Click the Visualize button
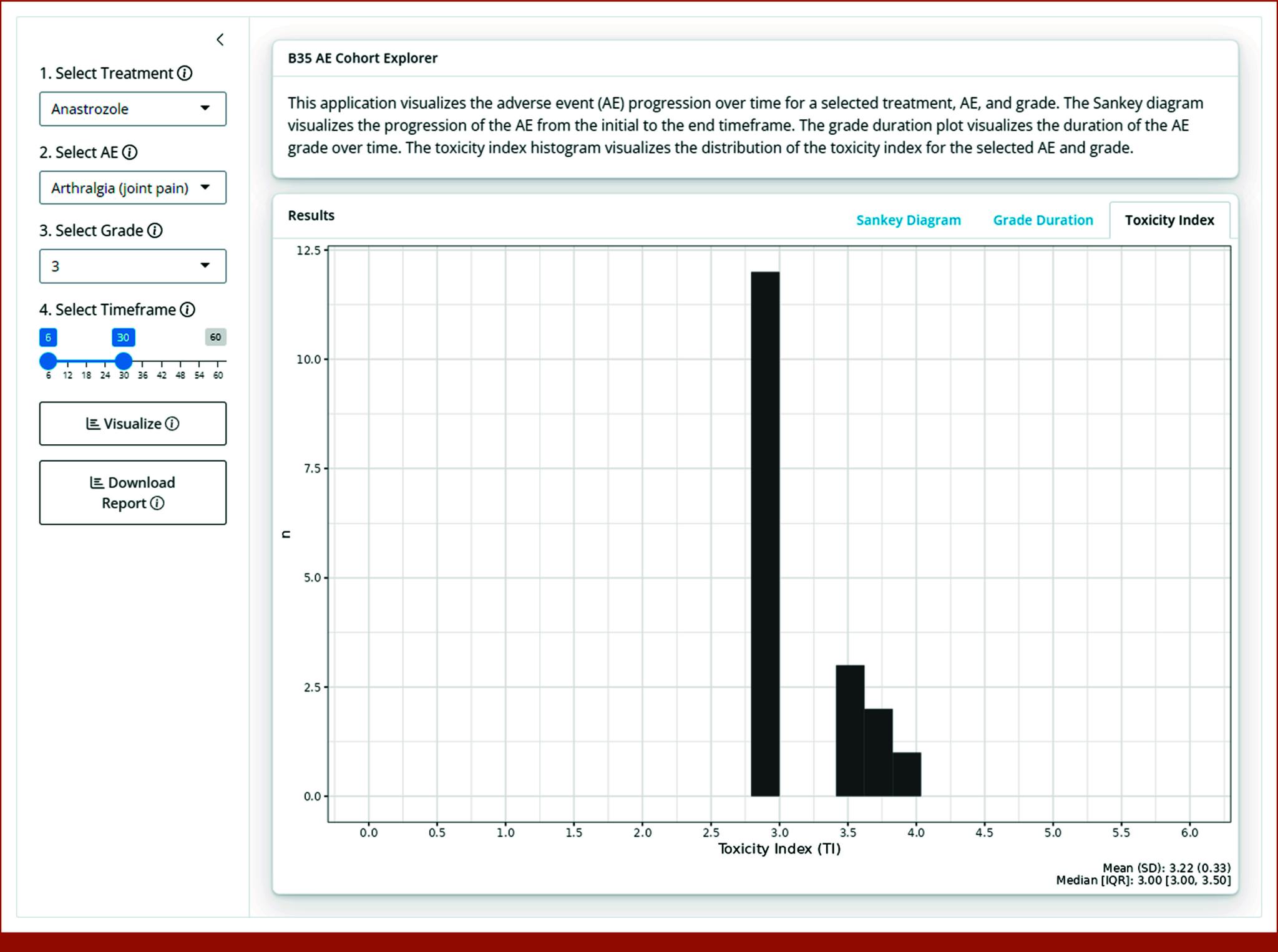Screen dimensions: 1278x952 [x=133, y=424]
